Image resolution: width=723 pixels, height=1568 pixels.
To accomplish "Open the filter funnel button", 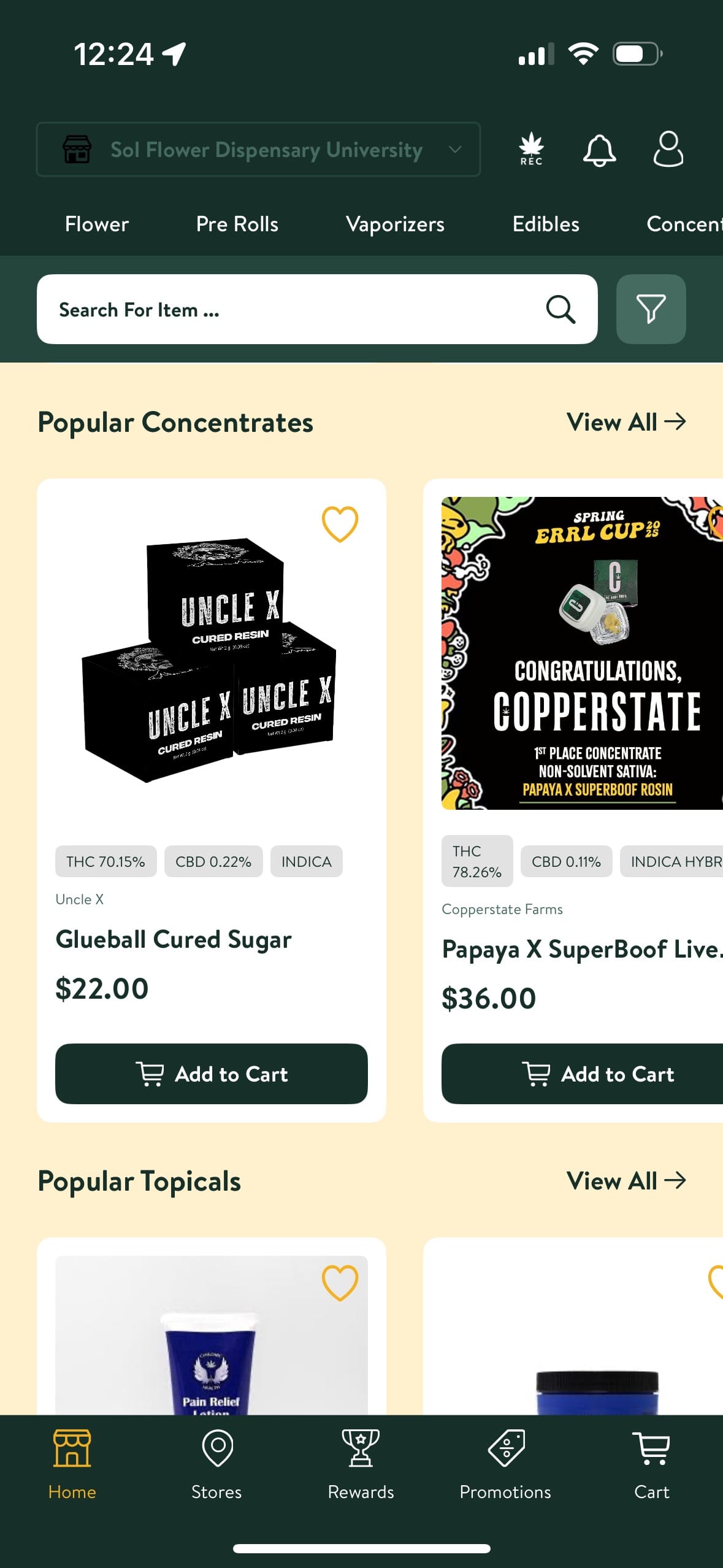I will tap(651, 309).
